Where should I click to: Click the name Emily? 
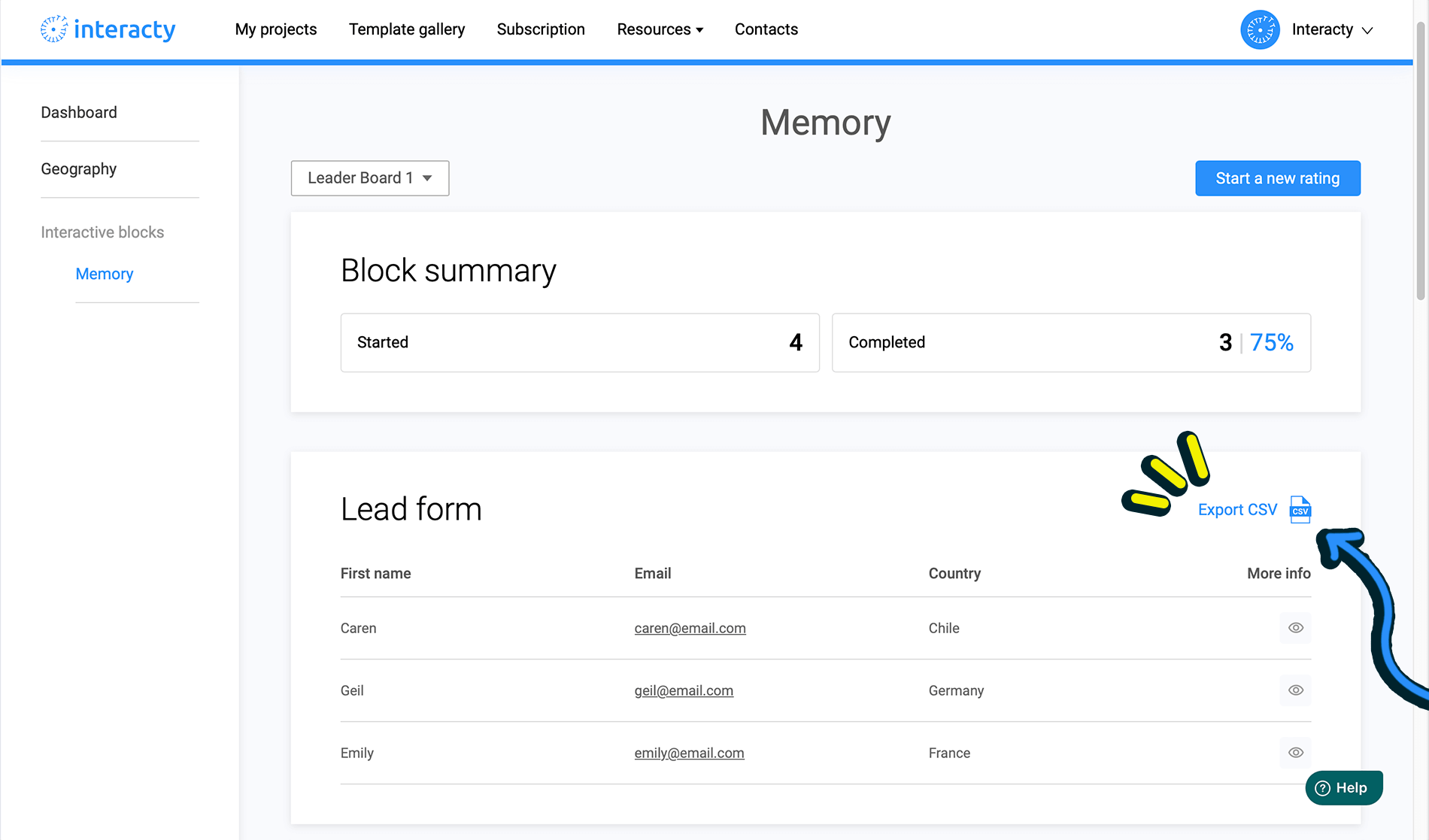click(357, 753)
